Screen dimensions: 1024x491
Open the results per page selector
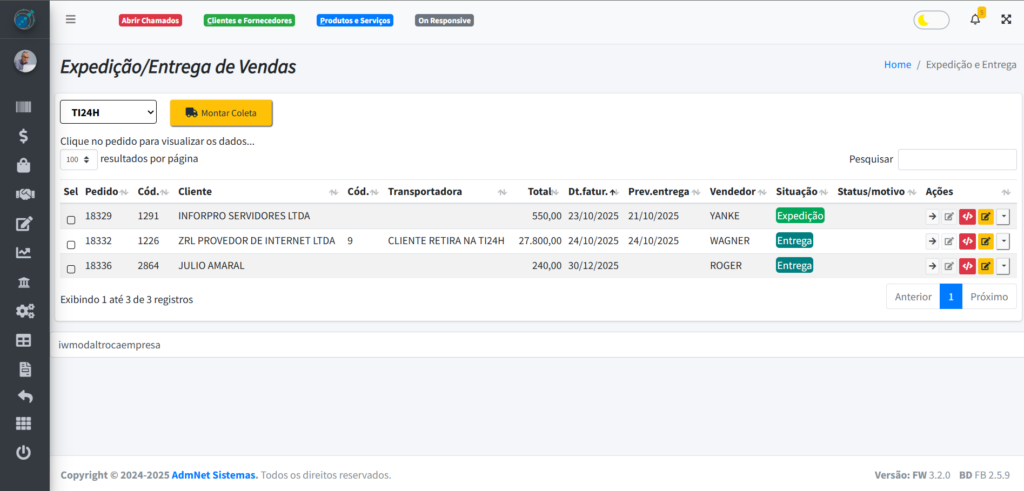pos(78,159)
